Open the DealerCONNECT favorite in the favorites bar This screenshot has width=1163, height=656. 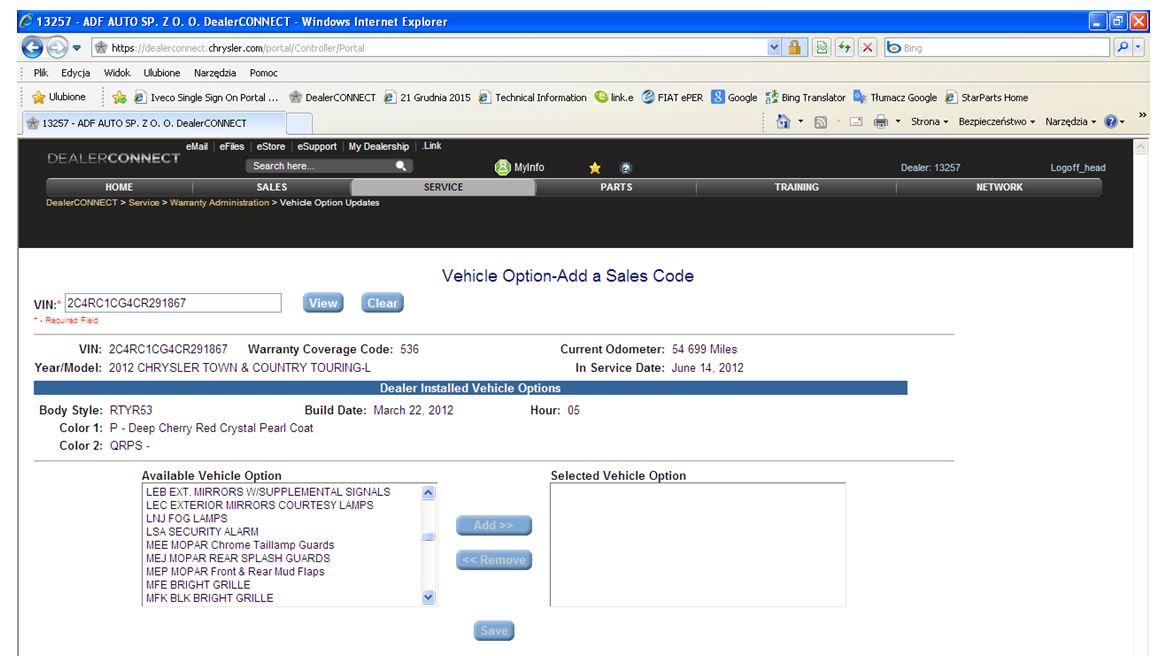[332, 97]
